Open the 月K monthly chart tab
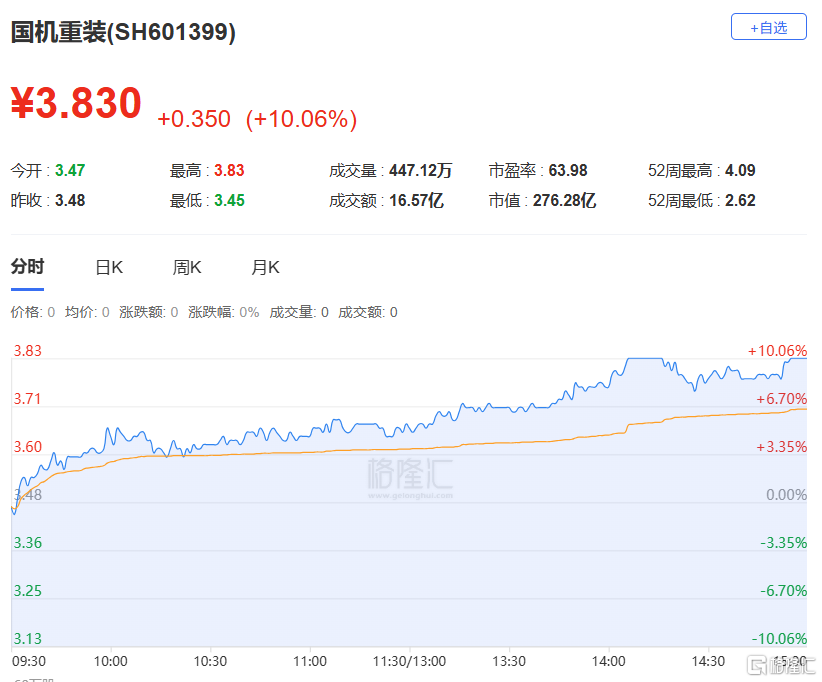Image resolution: width=822 pixels, height=682 pixels. pos(264,267)
